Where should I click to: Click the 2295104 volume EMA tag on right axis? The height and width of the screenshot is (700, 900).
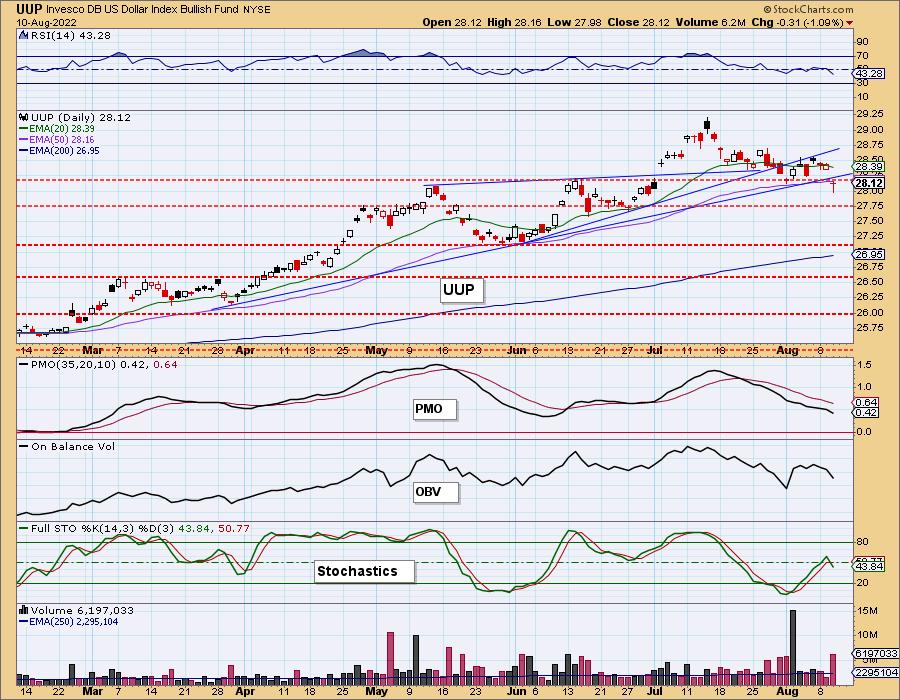[876, 672]
